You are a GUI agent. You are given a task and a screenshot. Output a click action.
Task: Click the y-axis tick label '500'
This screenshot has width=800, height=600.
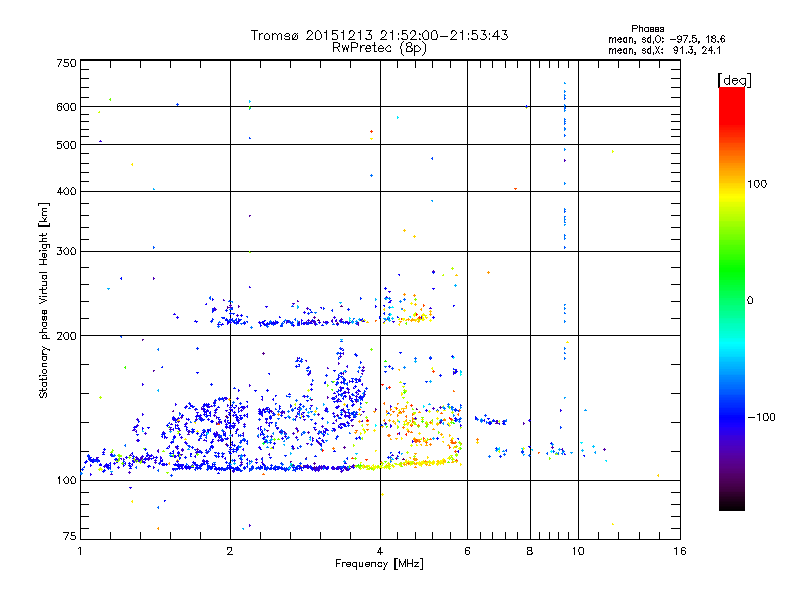coord(66,145)
